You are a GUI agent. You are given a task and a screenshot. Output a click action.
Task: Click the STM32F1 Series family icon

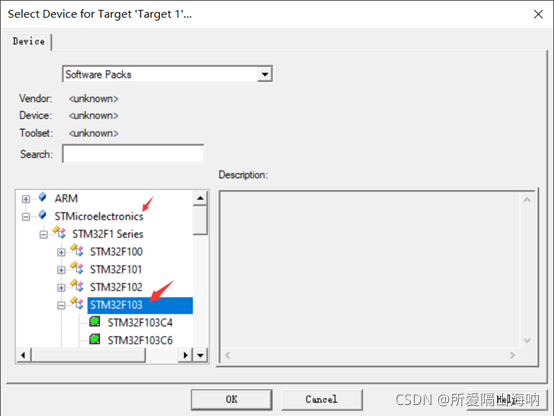(59, 232)
